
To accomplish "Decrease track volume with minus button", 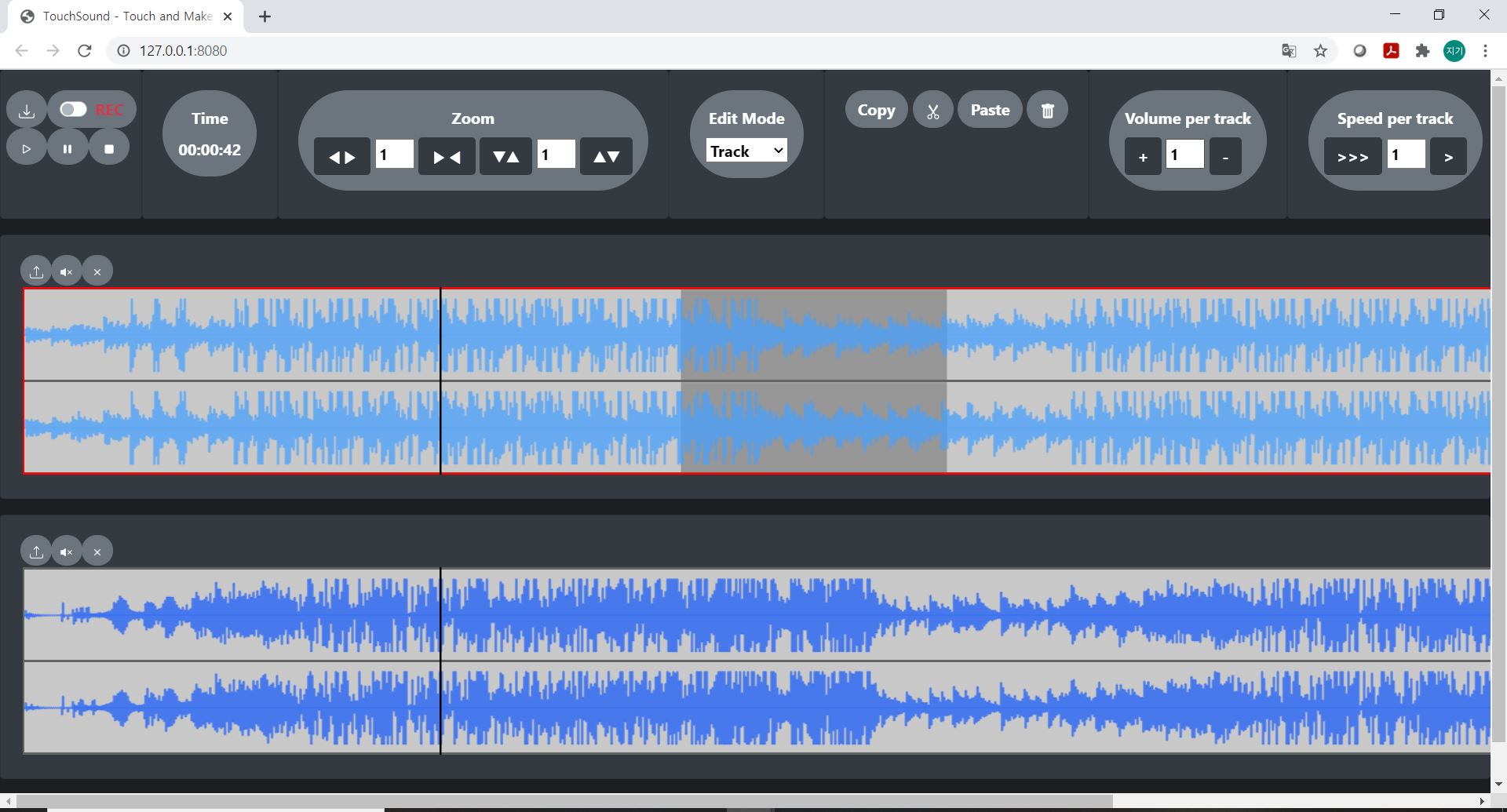I will click(1225, 156).
